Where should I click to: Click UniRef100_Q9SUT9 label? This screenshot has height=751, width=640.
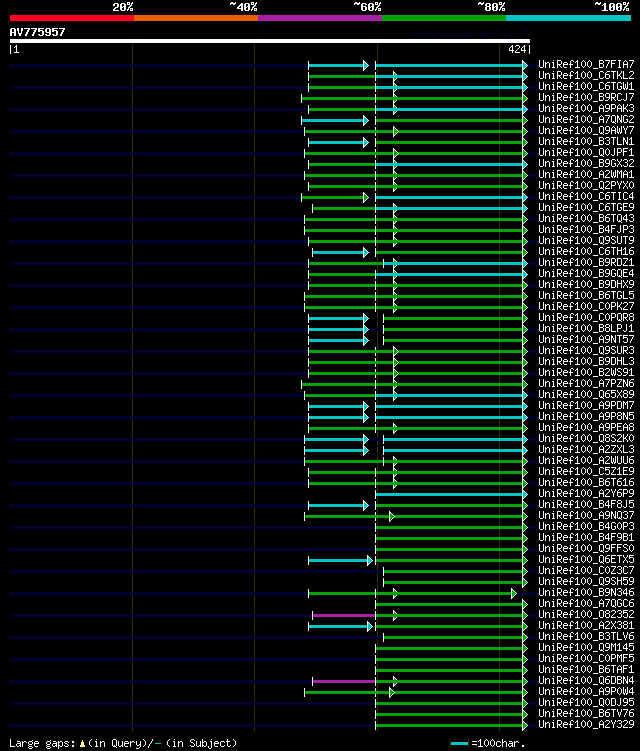coord(586,240)
